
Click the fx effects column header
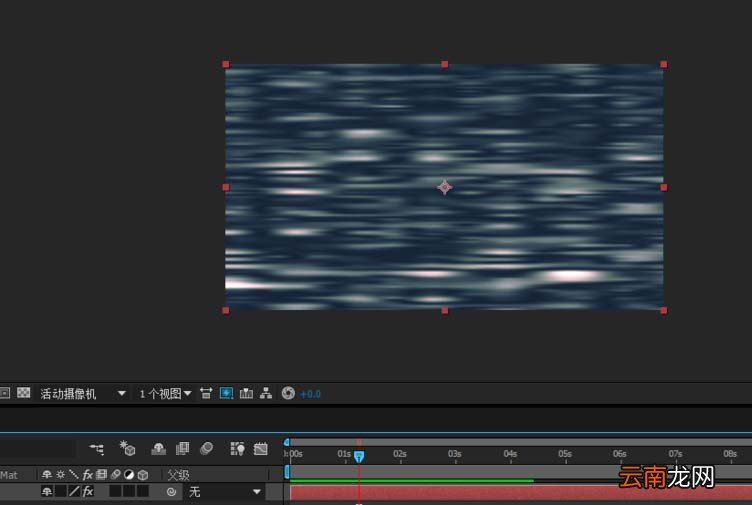tap(87, 475)
